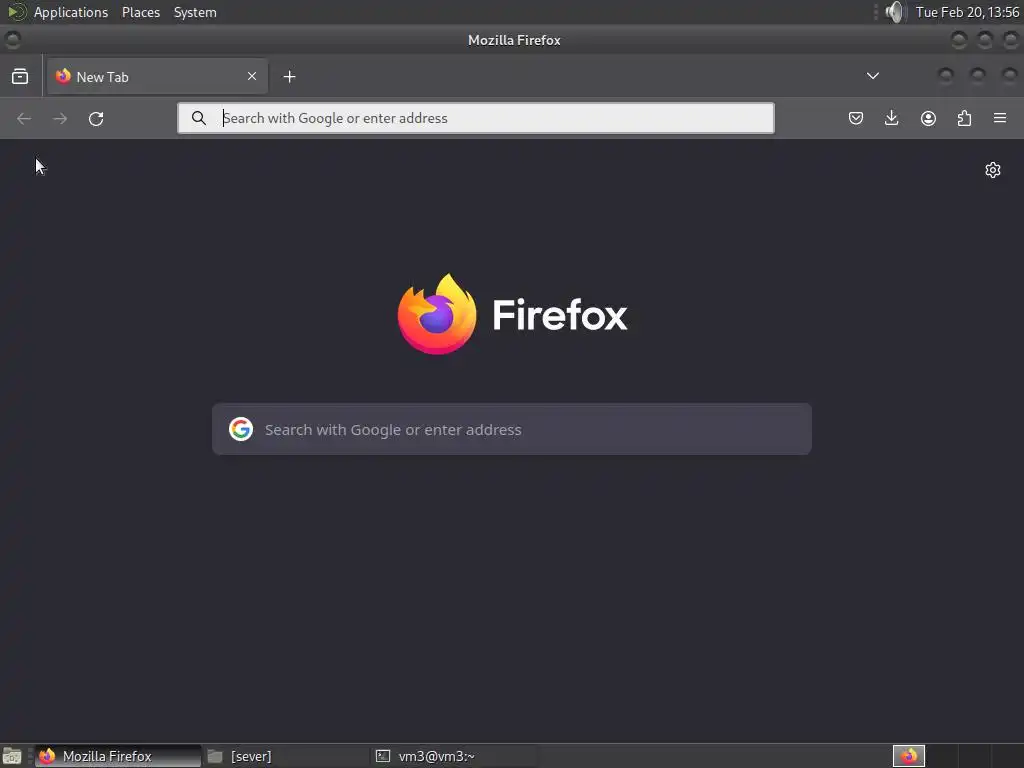The height and width of the screenshot is (768, 1024).
Task: Open the hamburger application menu
Action: 1000,118
